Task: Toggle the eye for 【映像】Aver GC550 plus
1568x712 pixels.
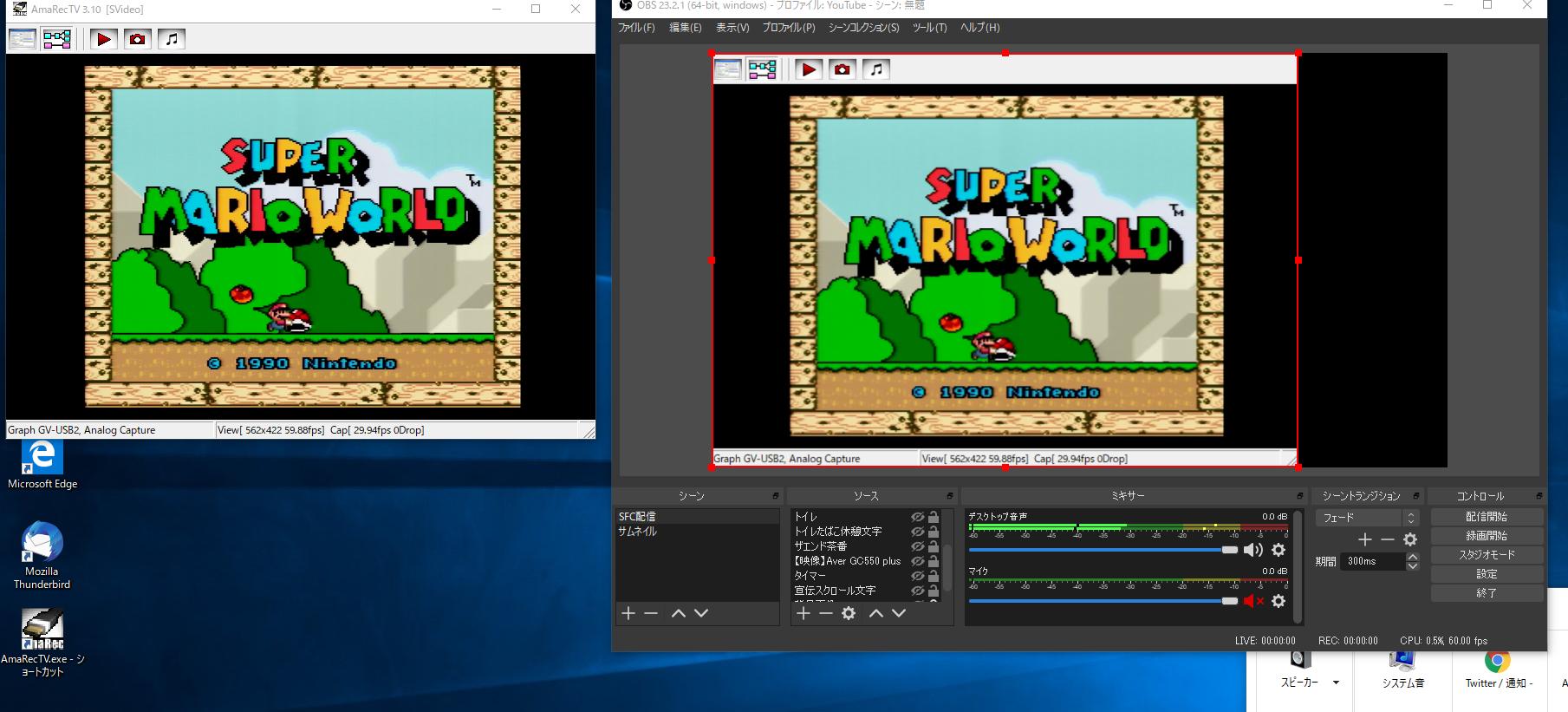Action: pos(917,561)
